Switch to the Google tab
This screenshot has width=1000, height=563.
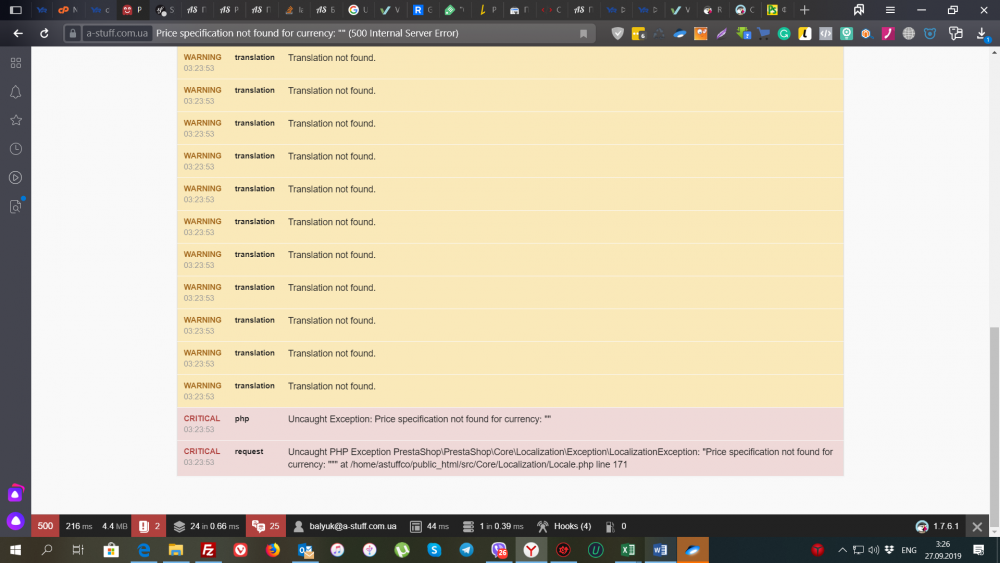click(x=358, y=10)
